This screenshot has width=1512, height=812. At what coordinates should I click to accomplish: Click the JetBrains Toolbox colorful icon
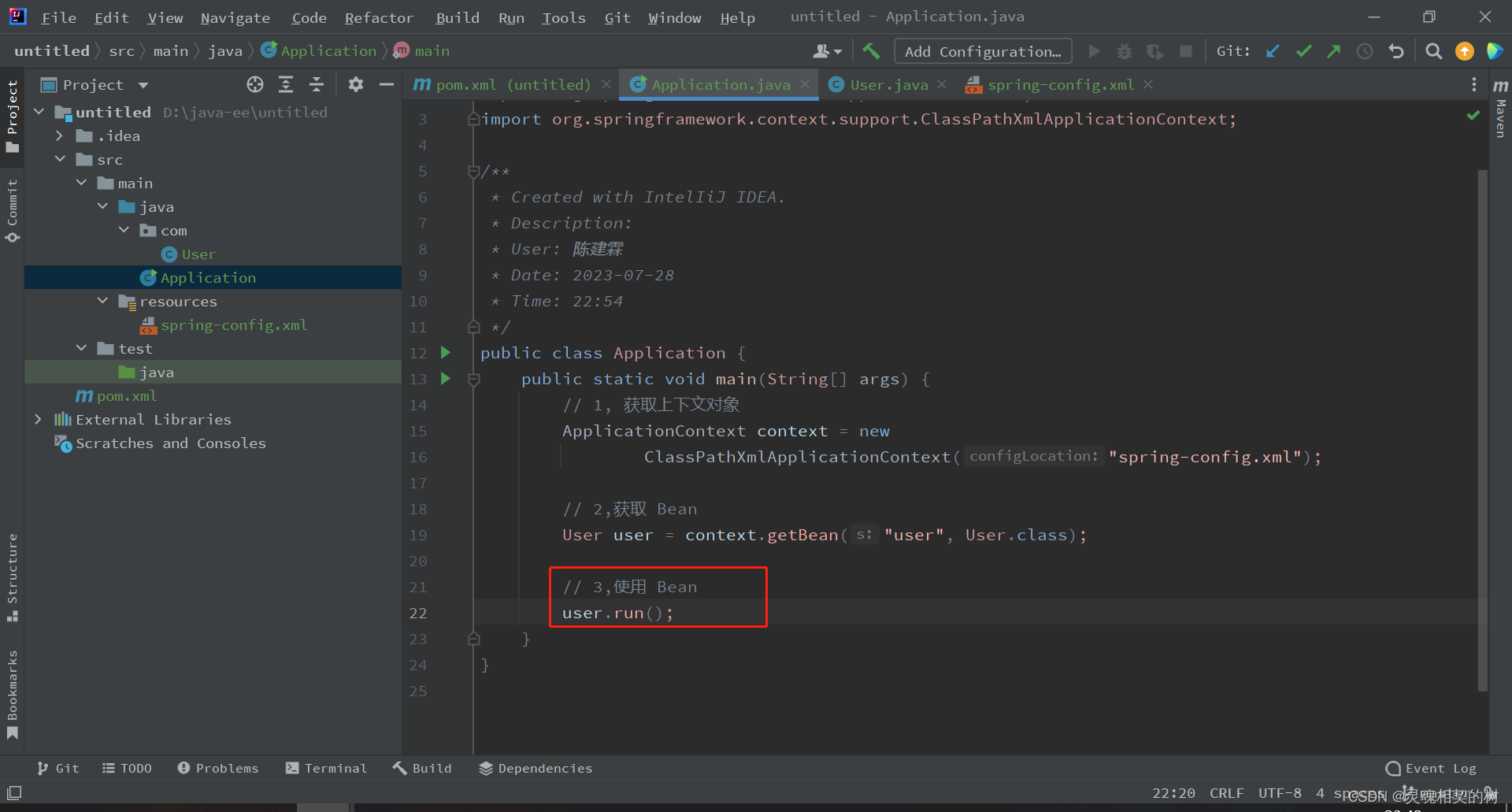(1494, 51)
